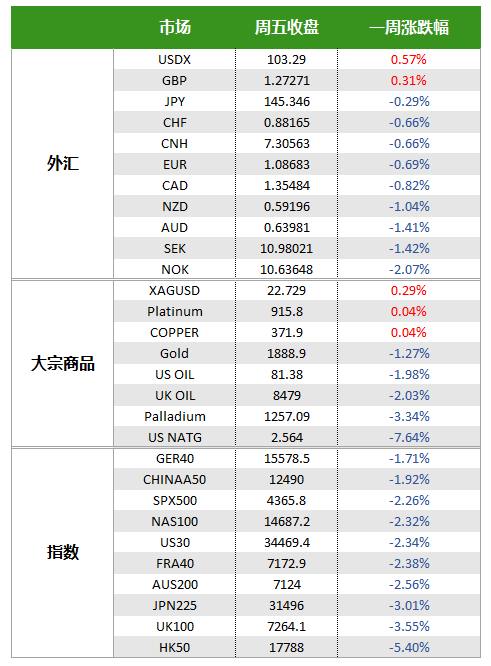Click the 市场 column header

tap(175, 28)
